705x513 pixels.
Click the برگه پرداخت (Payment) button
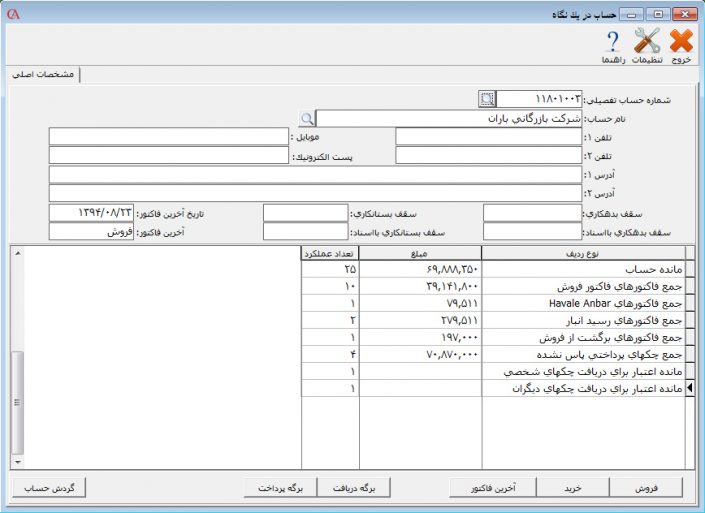coord(280,488)
